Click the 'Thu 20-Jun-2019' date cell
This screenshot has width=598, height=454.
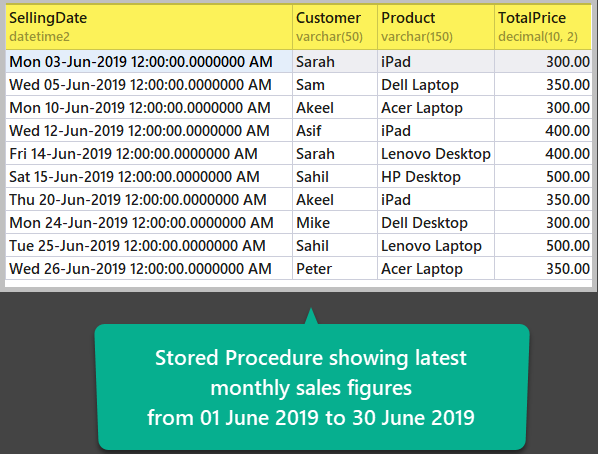pos(149,200)
